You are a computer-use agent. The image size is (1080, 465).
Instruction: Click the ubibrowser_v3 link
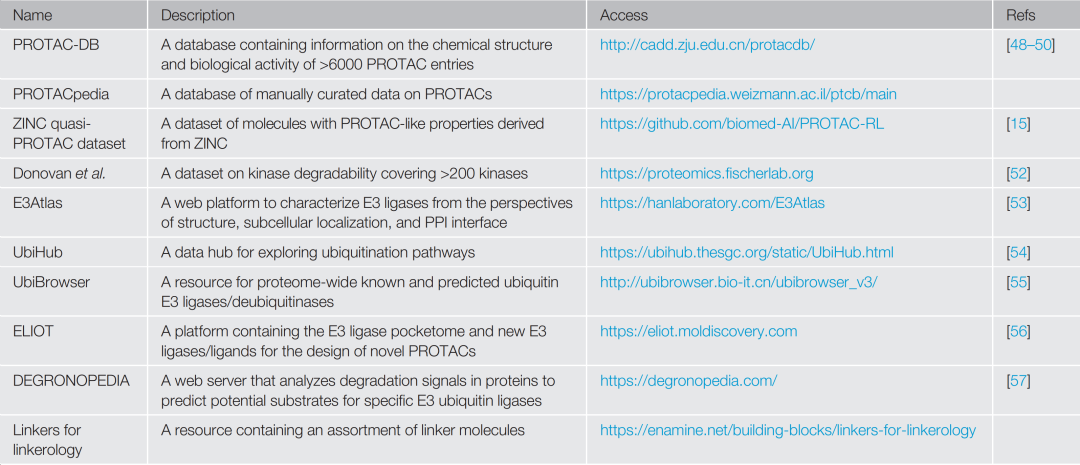pos(738,282)
